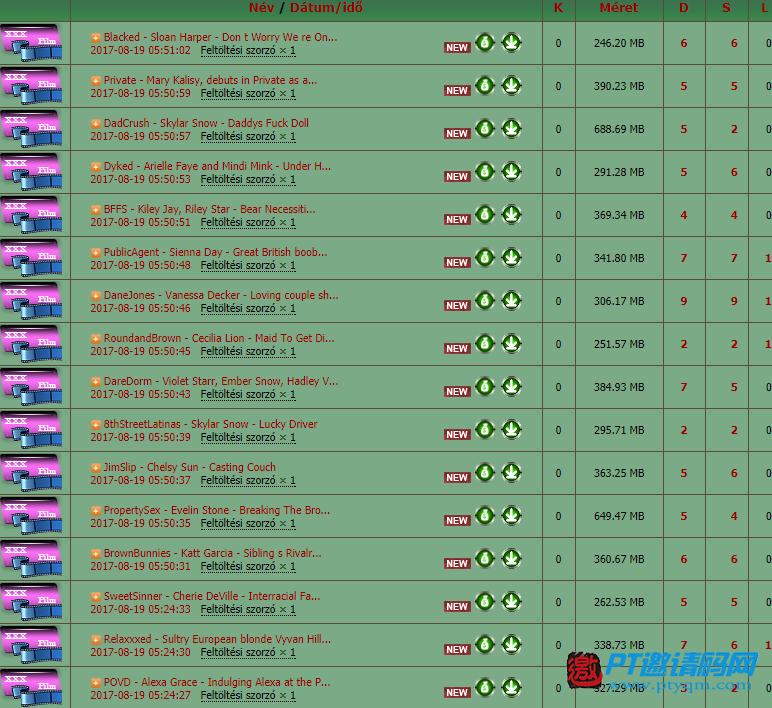This screenshot has width=772, height=708.
Task: Click XXX Film category icon in DaneJones row
Action: point(32,301)
